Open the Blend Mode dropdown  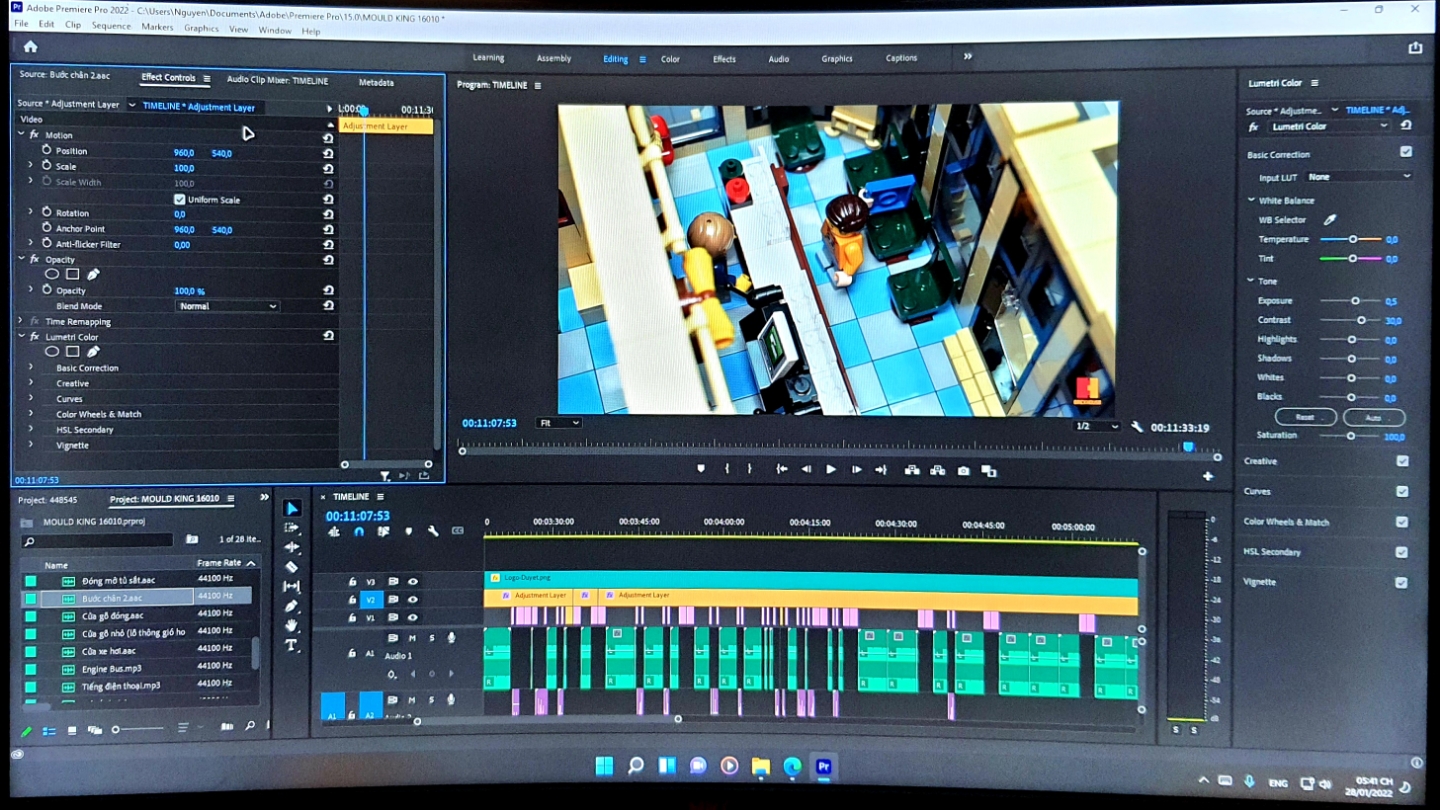[x=227, y=306]
